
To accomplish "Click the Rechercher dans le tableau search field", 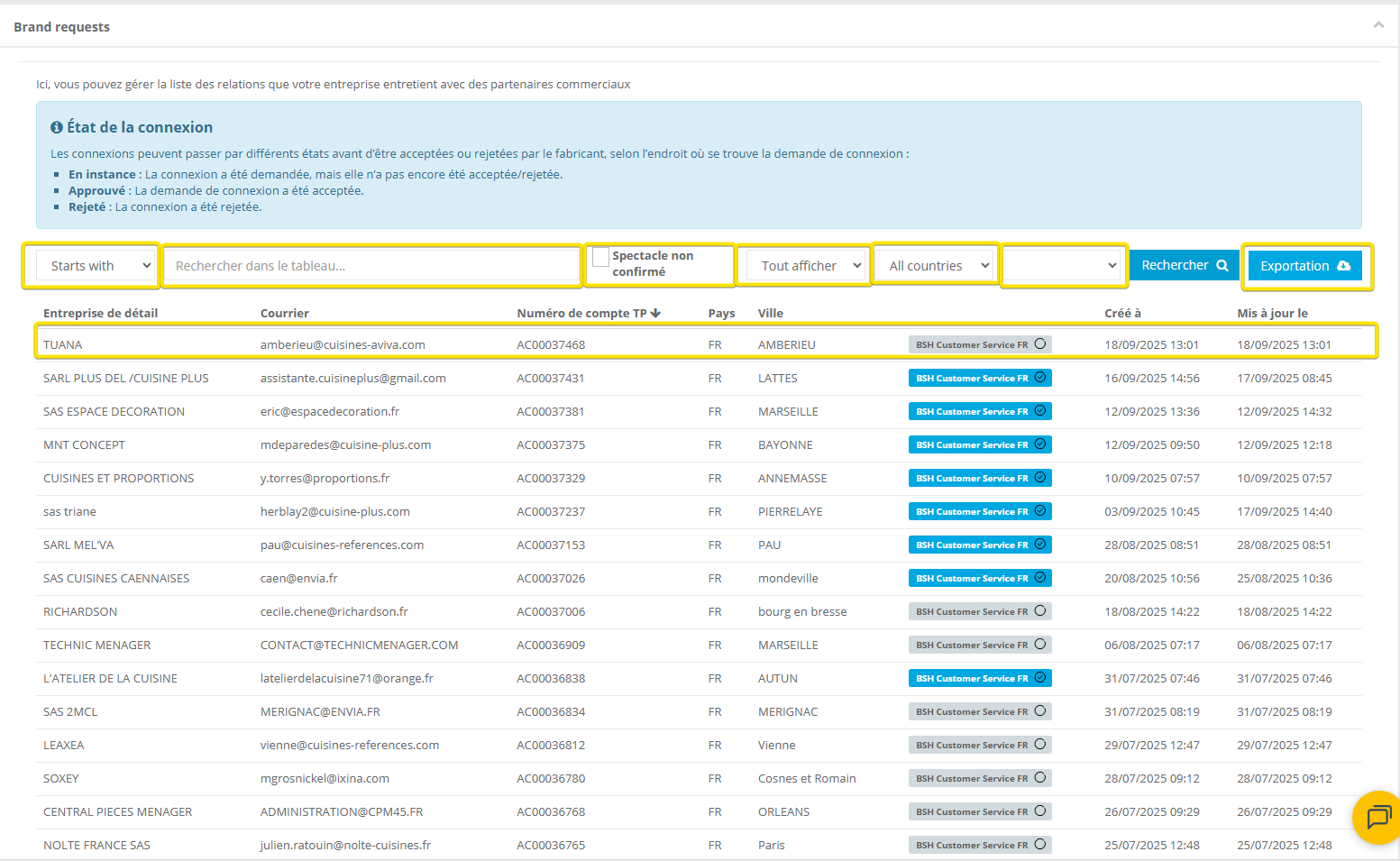I will coord(371,266).
